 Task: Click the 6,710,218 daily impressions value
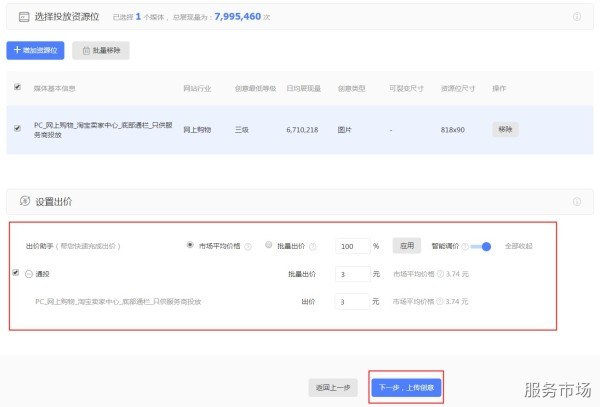point(302,130)
